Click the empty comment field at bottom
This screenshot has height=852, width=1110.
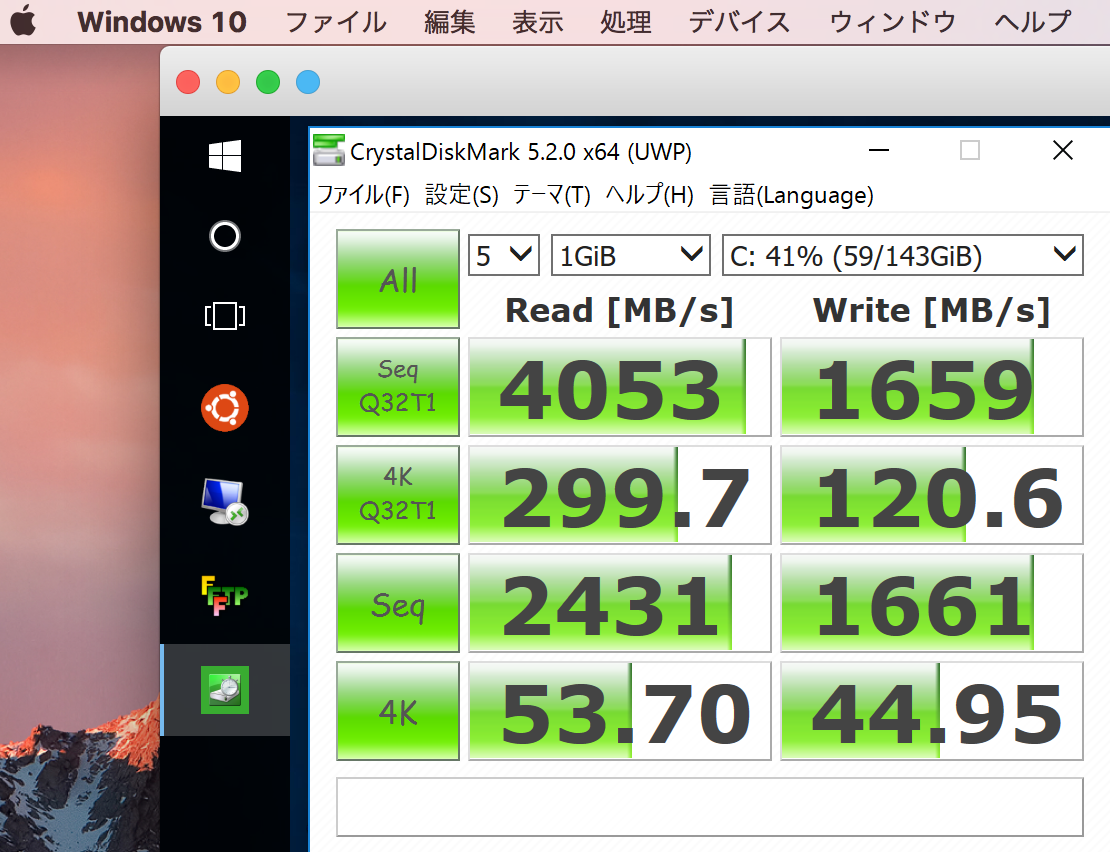[x=710, y=807]
